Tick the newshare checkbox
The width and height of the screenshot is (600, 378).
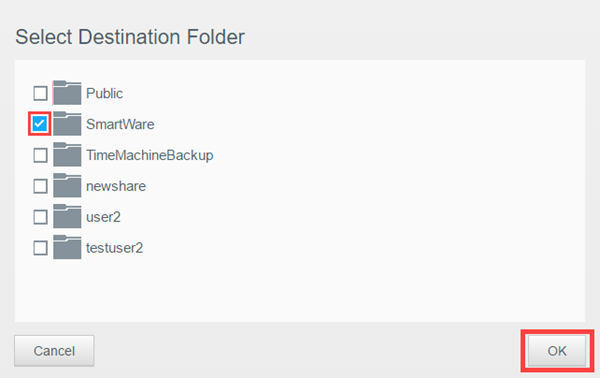pos(40,186)
